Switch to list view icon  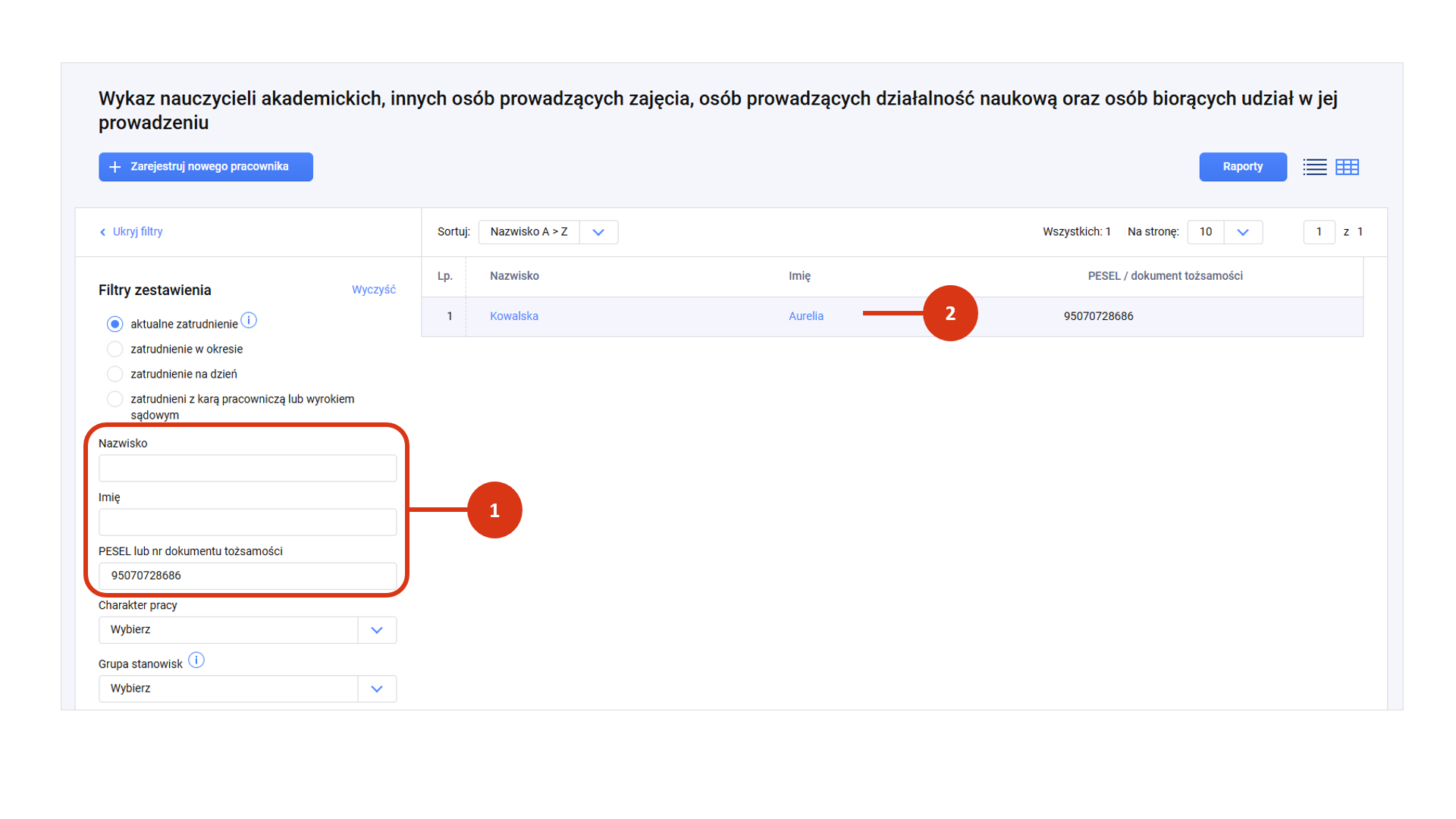pyautogui.click(x=1314, y=167)
